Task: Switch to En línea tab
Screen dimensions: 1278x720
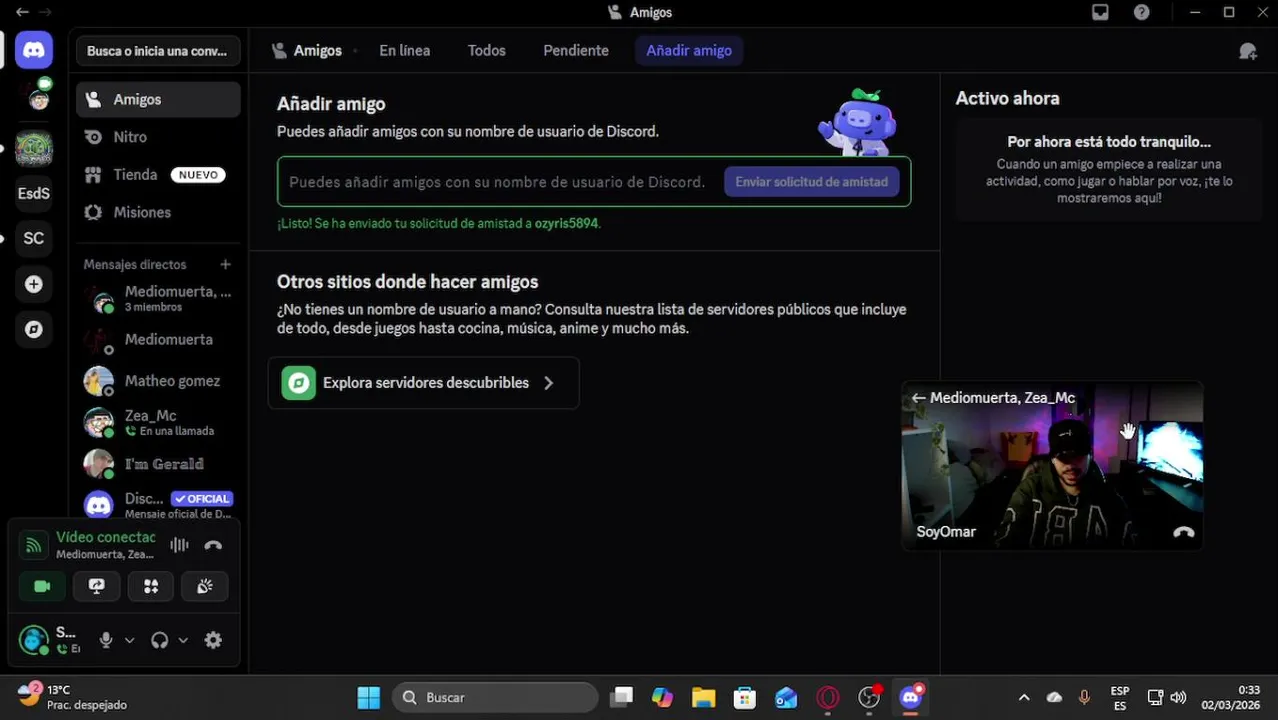Action: pyautogui.click(x=404, y=51)
